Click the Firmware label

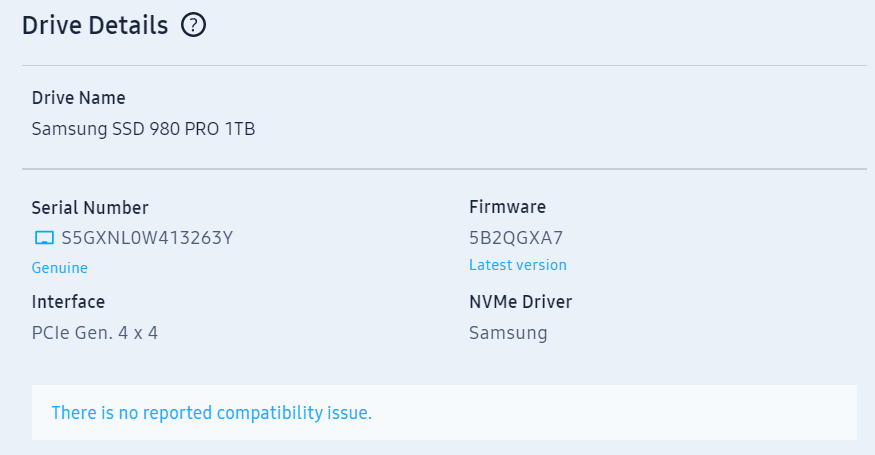(x=507, y=207)
